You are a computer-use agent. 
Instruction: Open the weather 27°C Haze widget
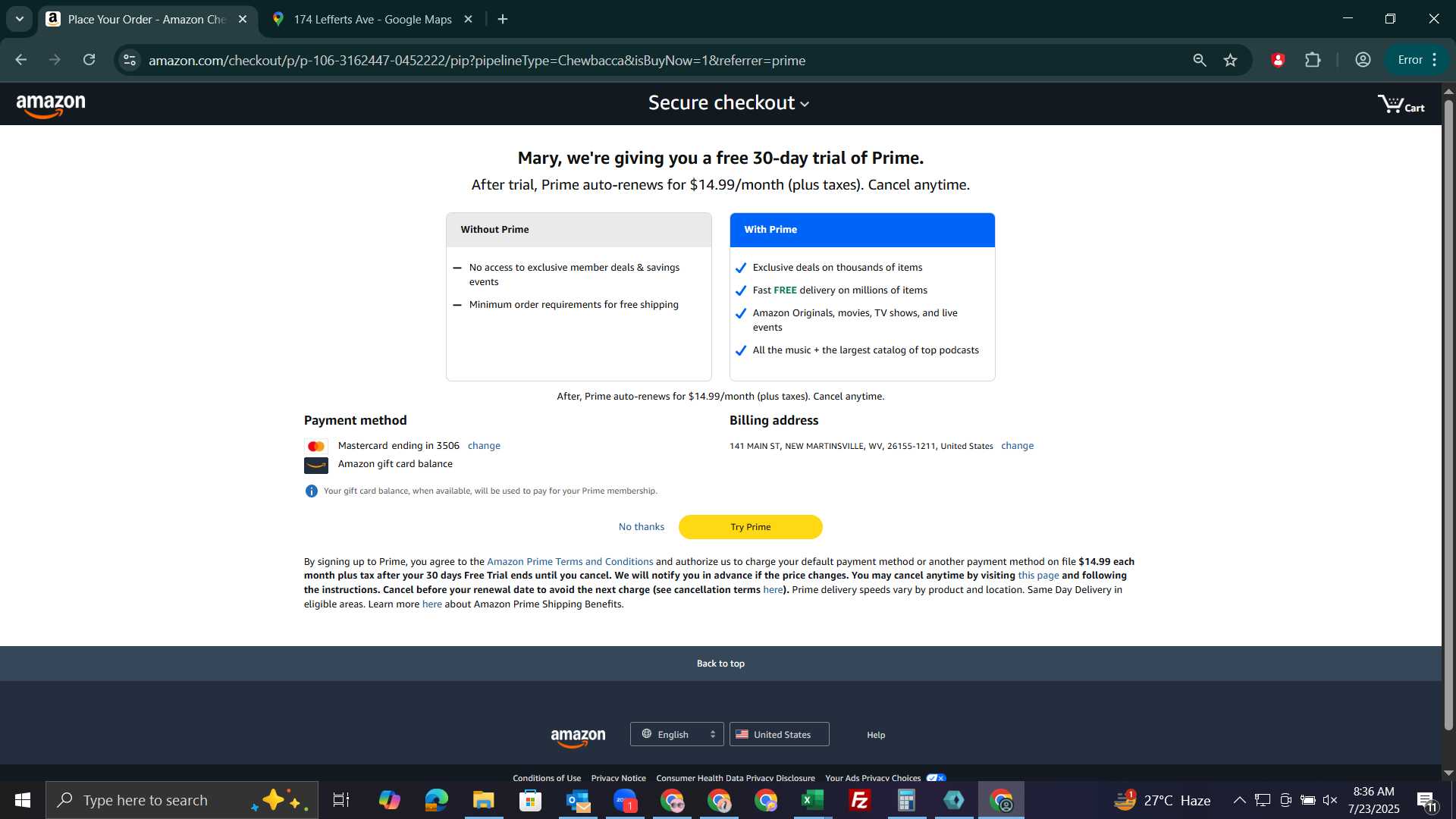[1162, 800]
